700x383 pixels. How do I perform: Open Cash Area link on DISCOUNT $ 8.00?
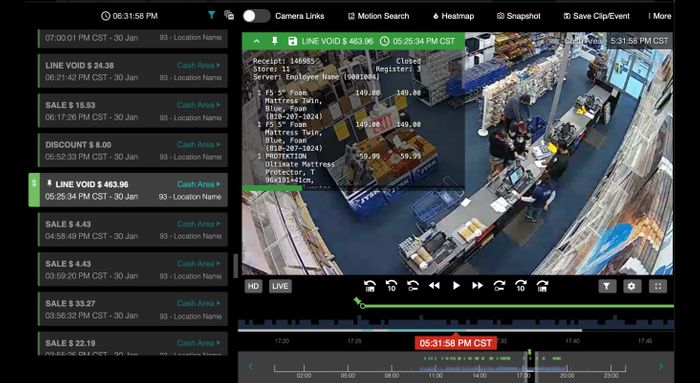coord(199,145)
